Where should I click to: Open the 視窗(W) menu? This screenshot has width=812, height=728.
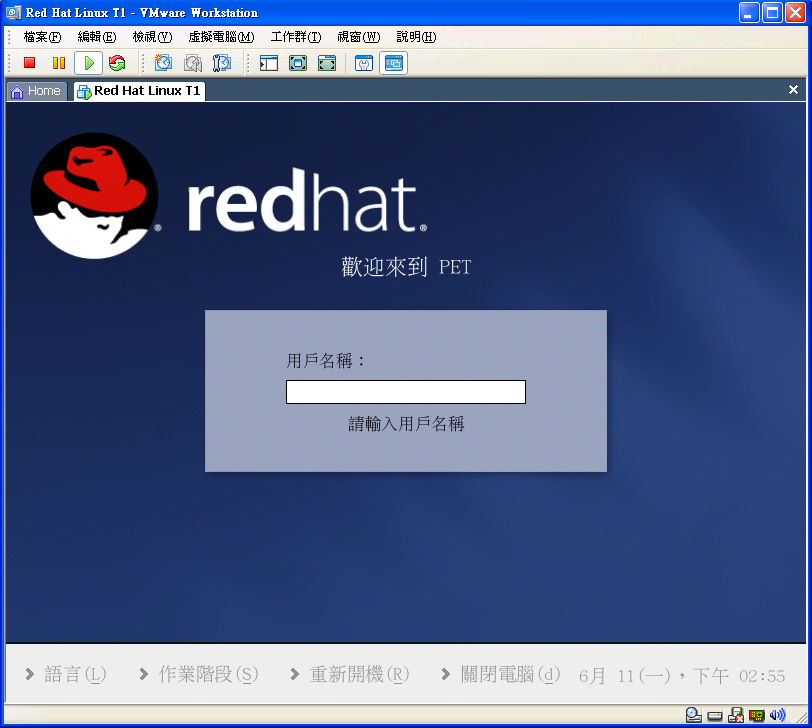tap(358, 37)
